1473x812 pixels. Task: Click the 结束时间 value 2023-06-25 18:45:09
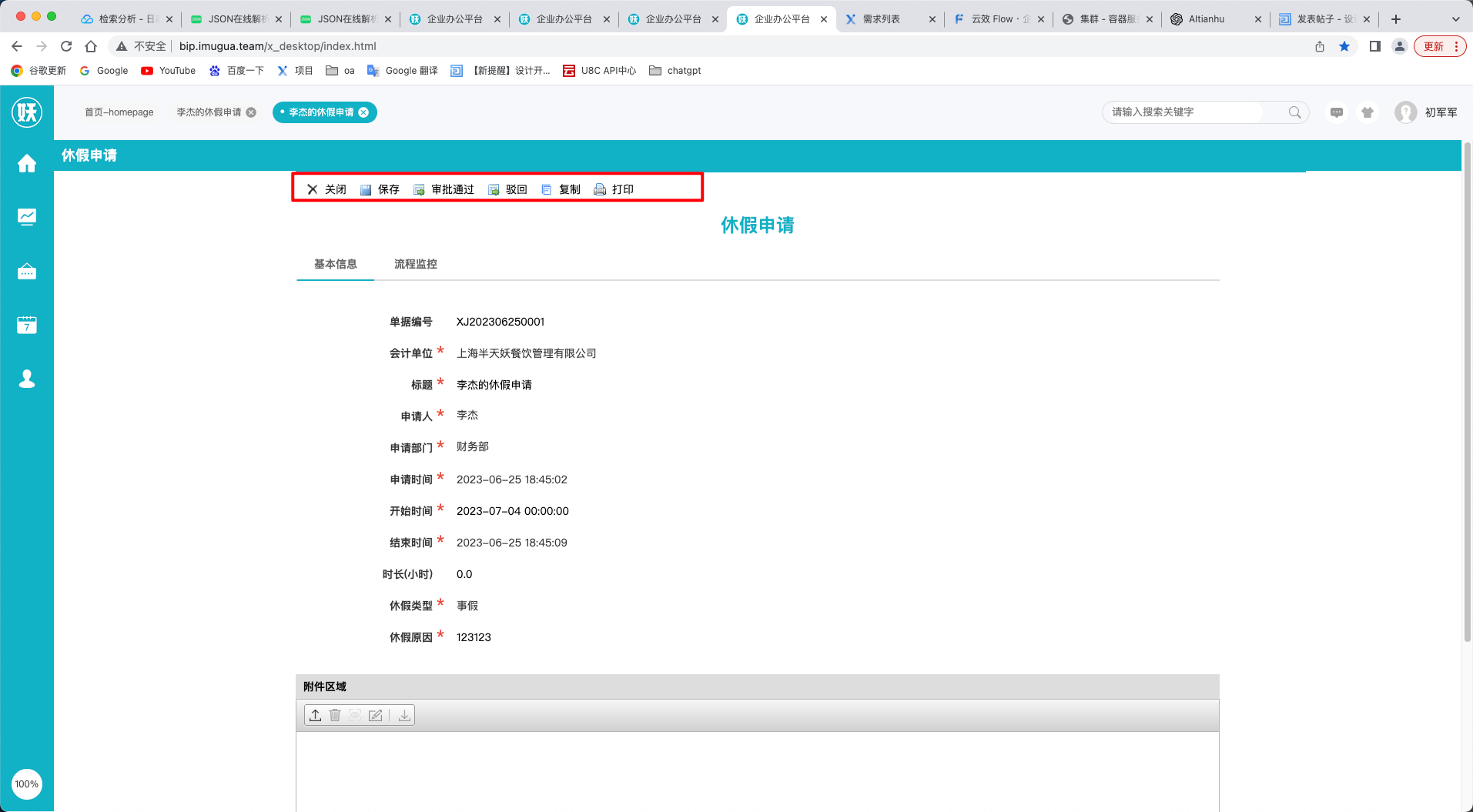(x=512, y=543)
